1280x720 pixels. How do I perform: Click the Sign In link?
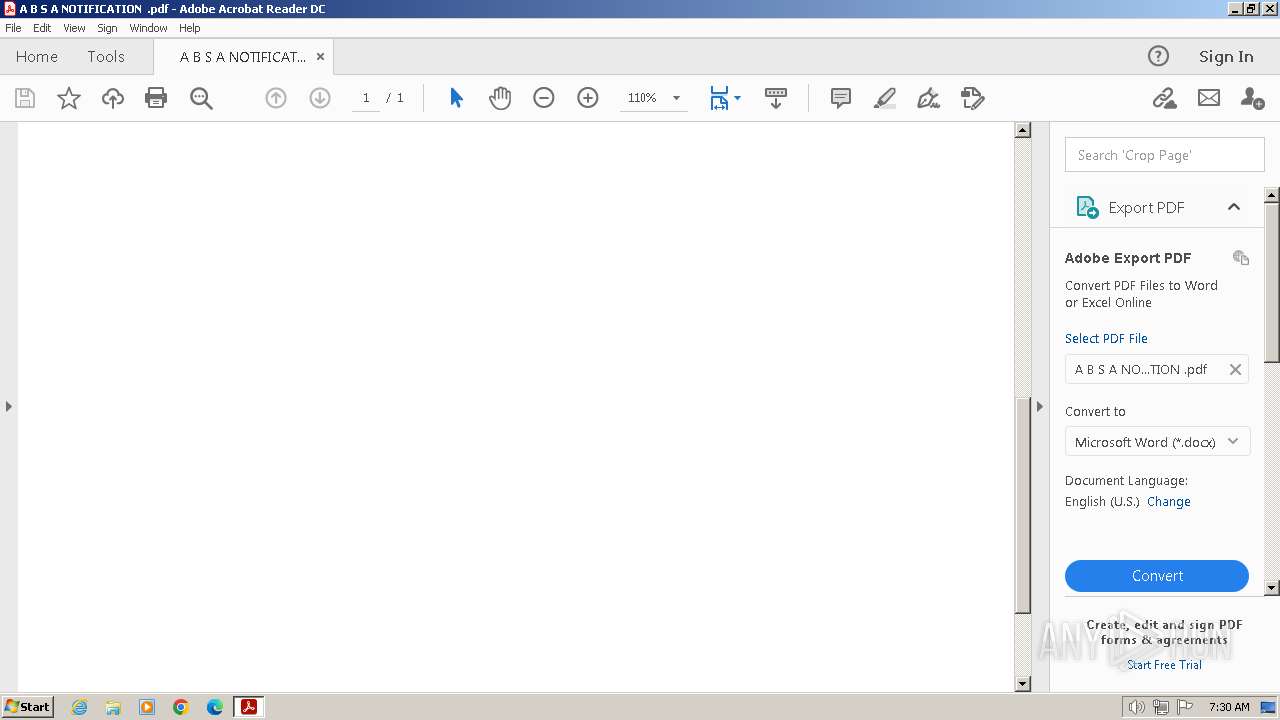tap(1226, 57)
